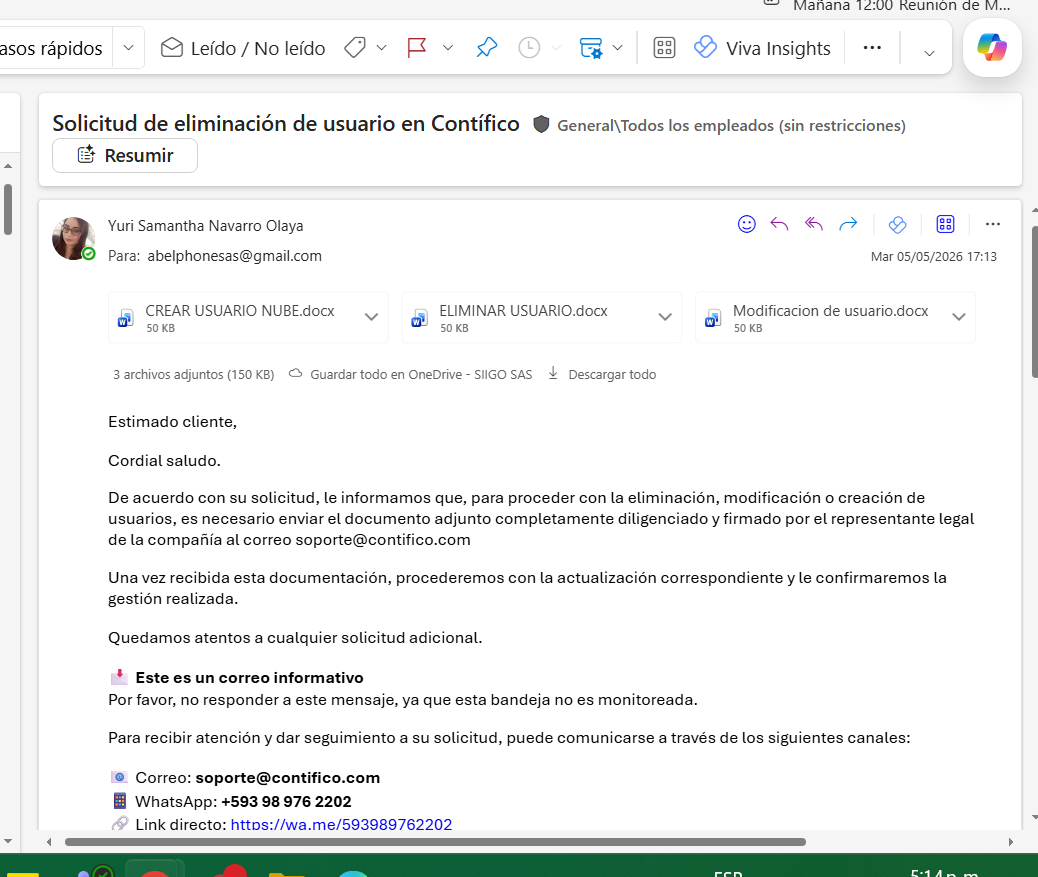Toggle Leído / No leído status
1038x877 pixels.
click(x=242, y=48)
